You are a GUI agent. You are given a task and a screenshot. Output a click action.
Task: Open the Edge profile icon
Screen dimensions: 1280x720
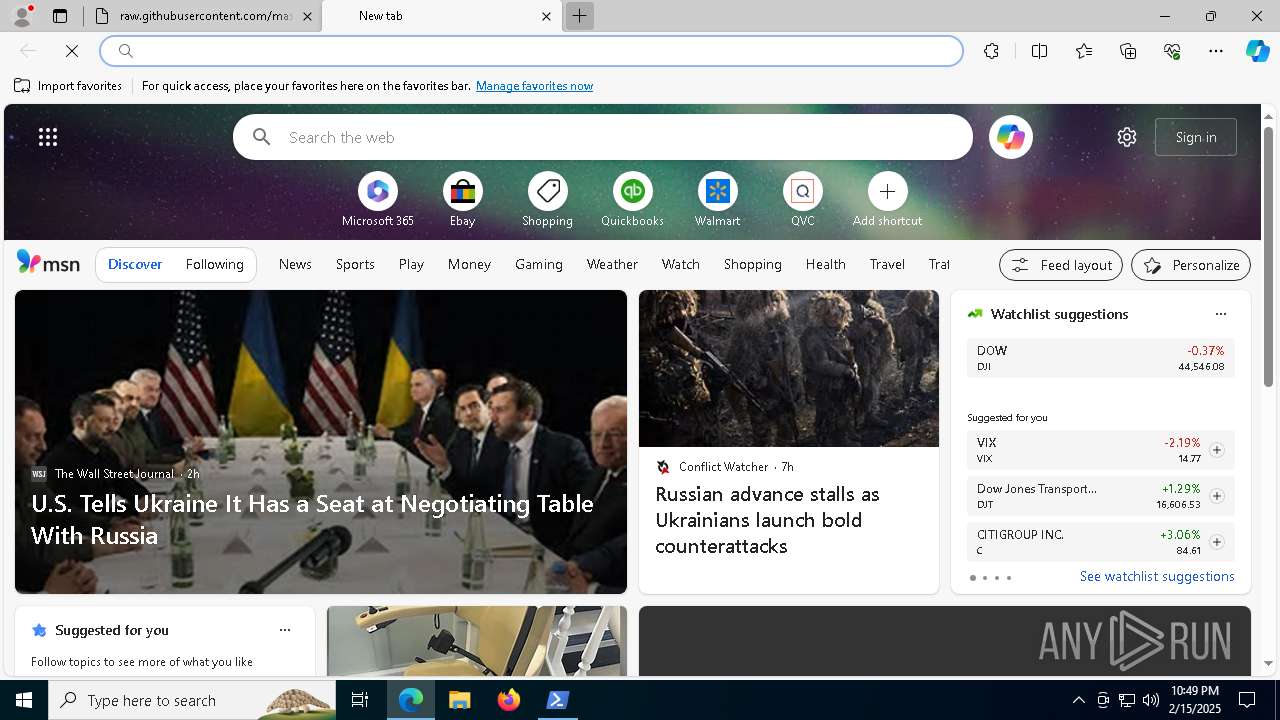click(21, 16)
